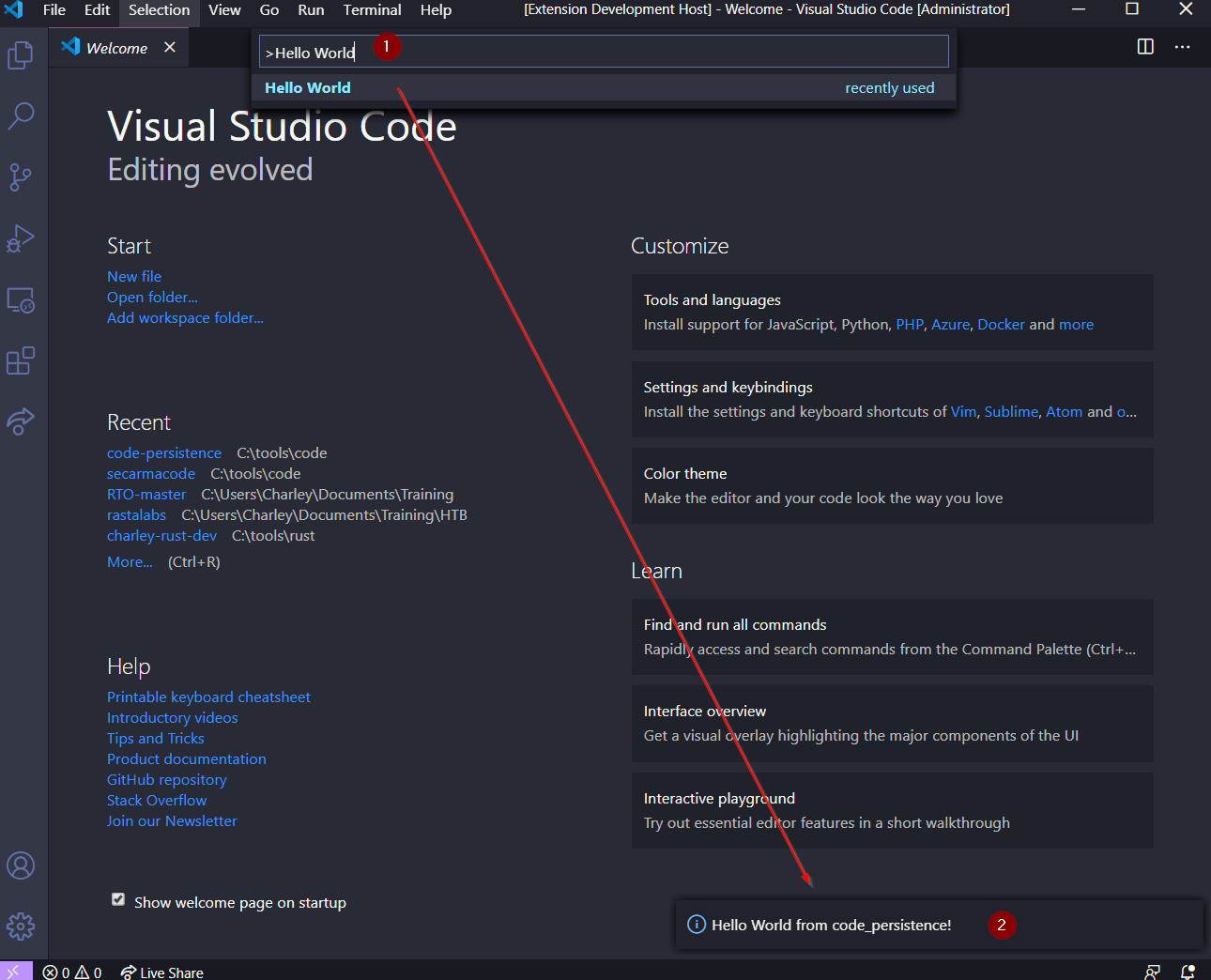The height and width of the screenshot is (980, 1211).
Task: Click the command palette input field
Action: (604, 52)
